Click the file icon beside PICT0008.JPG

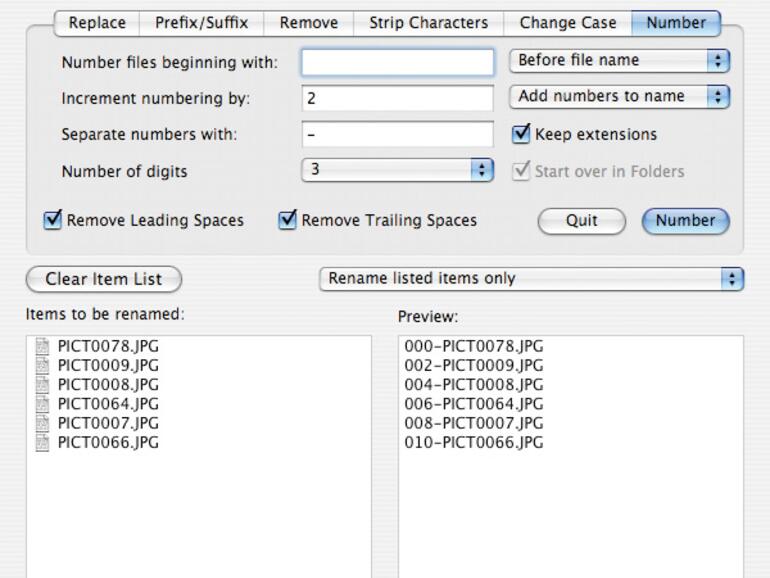[x=42, y=384]
